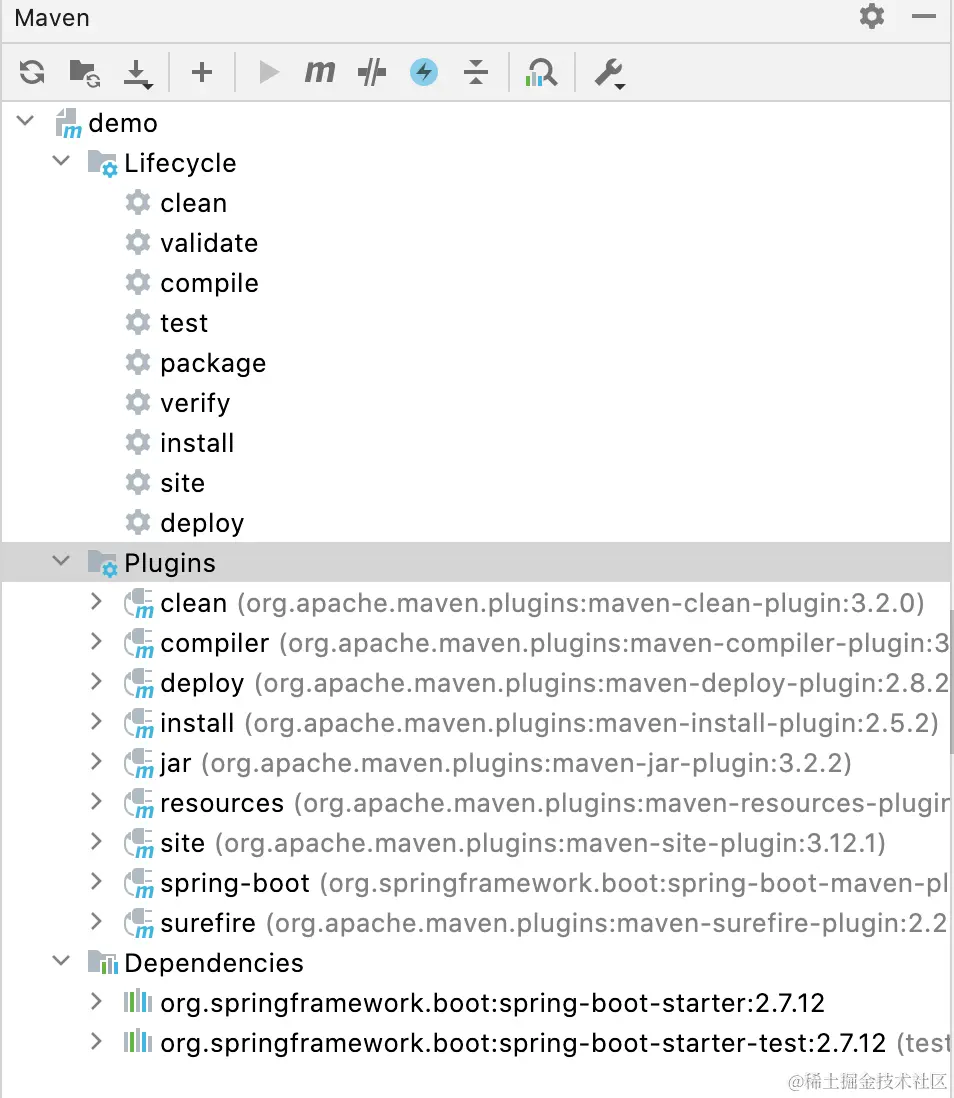Execute Maven goal 'm' icon
This screenshot has height=1098, width=954.
[319, 71]
